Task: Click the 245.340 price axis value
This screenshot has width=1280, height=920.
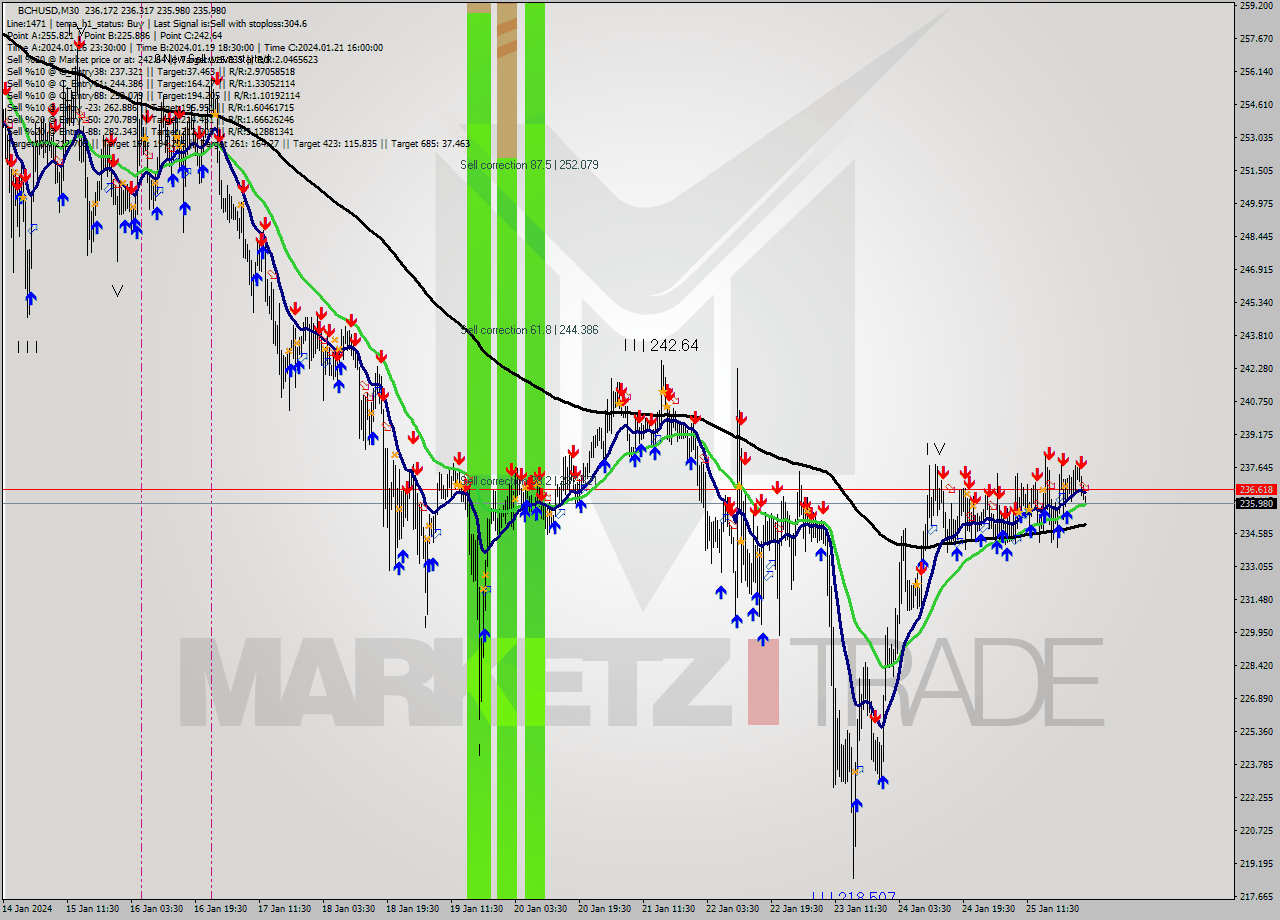Action: tap(1256, 302)
